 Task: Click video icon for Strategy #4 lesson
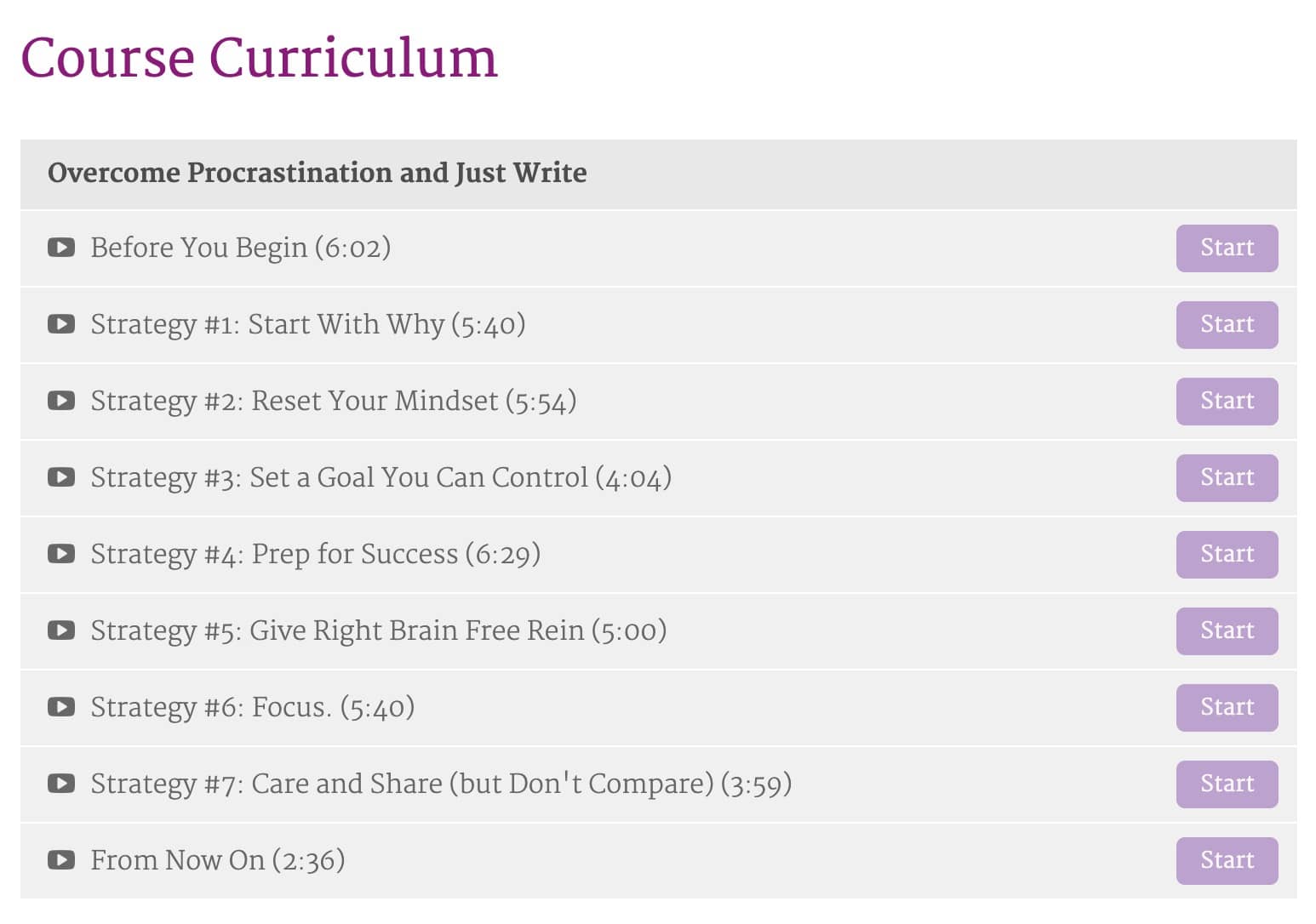pyautogui.click(x=61, y=554)
